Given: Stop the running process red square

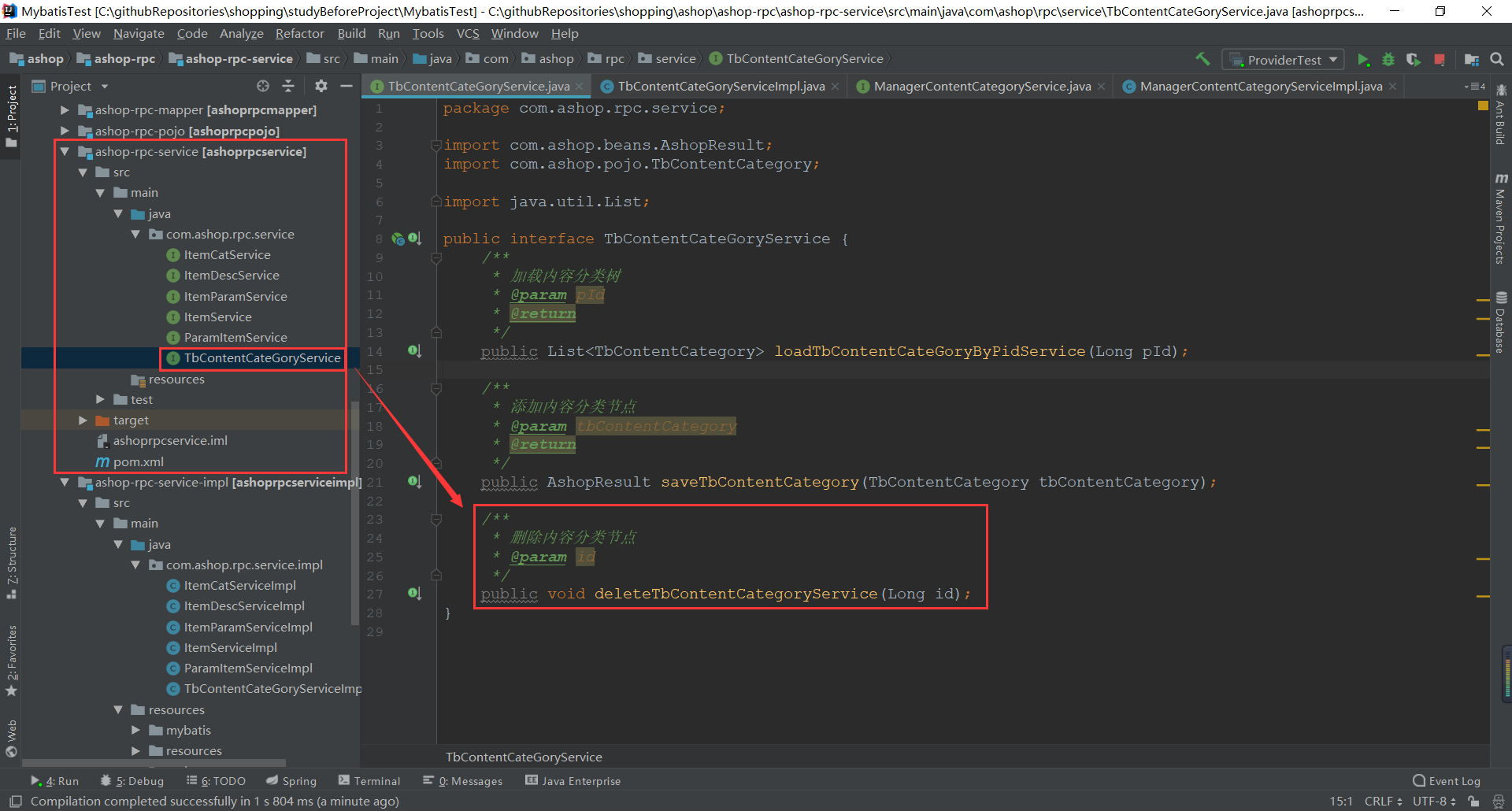Looking at the screenshot, I should [1440, 60].
